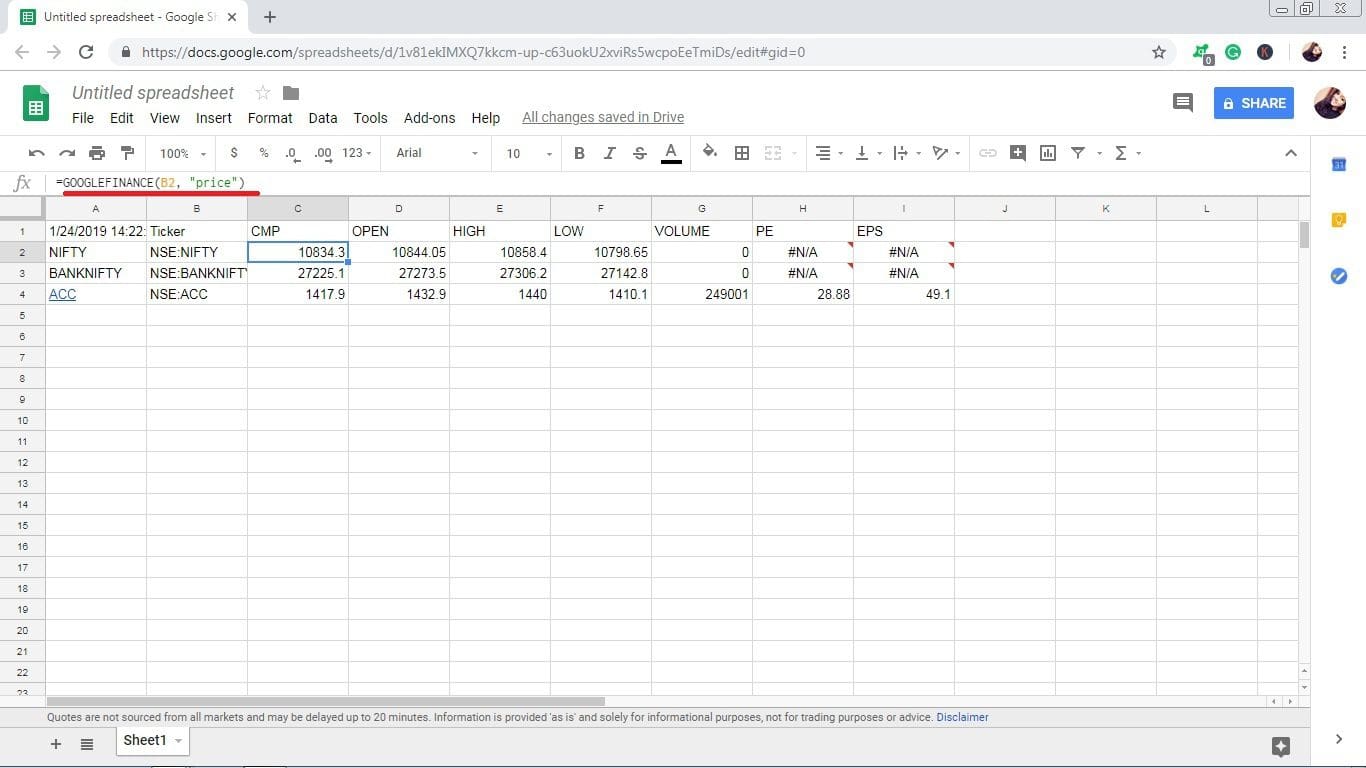1366x768 pixels.
Task: Open the horizontal align dropdown
Action: (x=829, y=153)
